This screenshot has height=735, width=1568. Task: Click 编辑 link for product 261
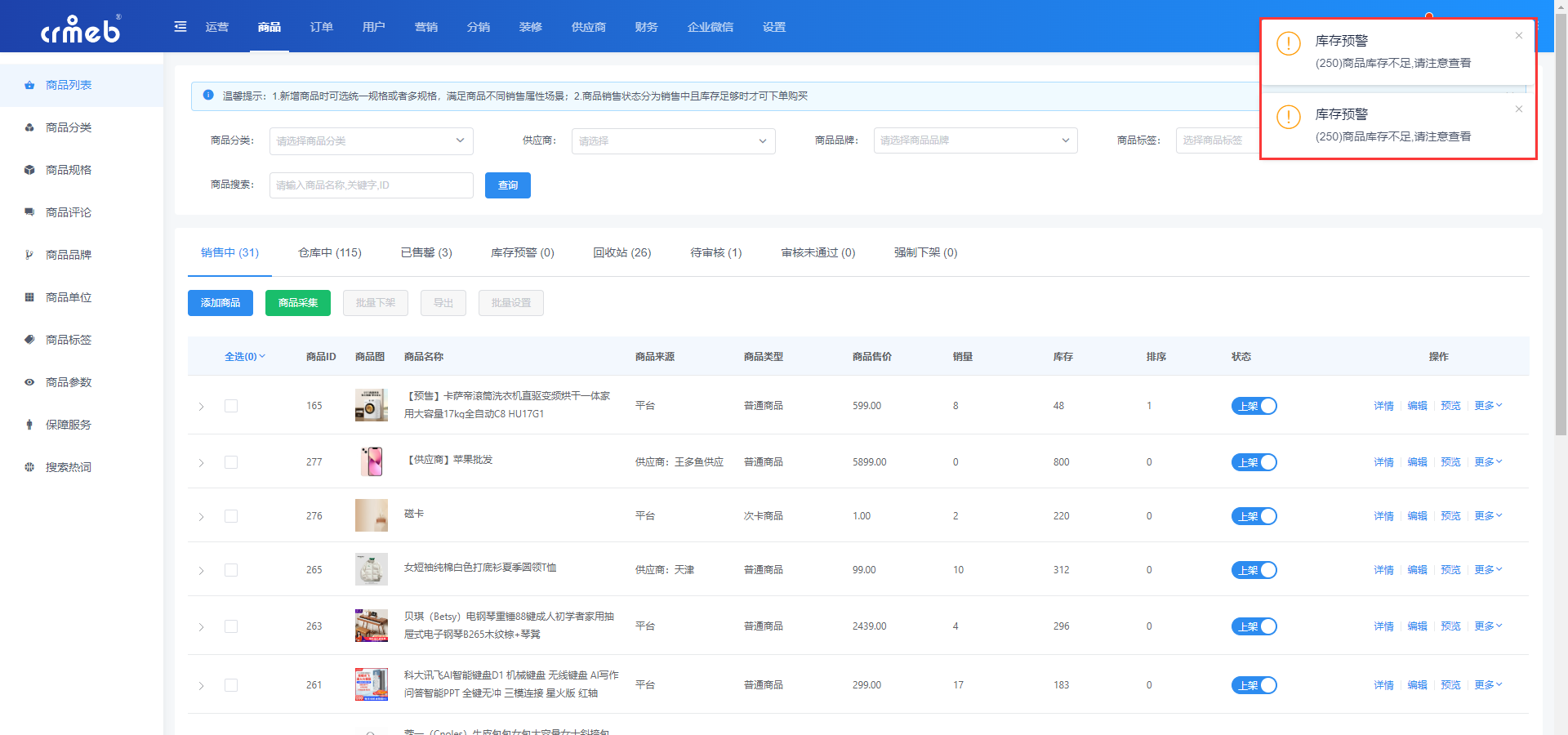click(1417, 685)
